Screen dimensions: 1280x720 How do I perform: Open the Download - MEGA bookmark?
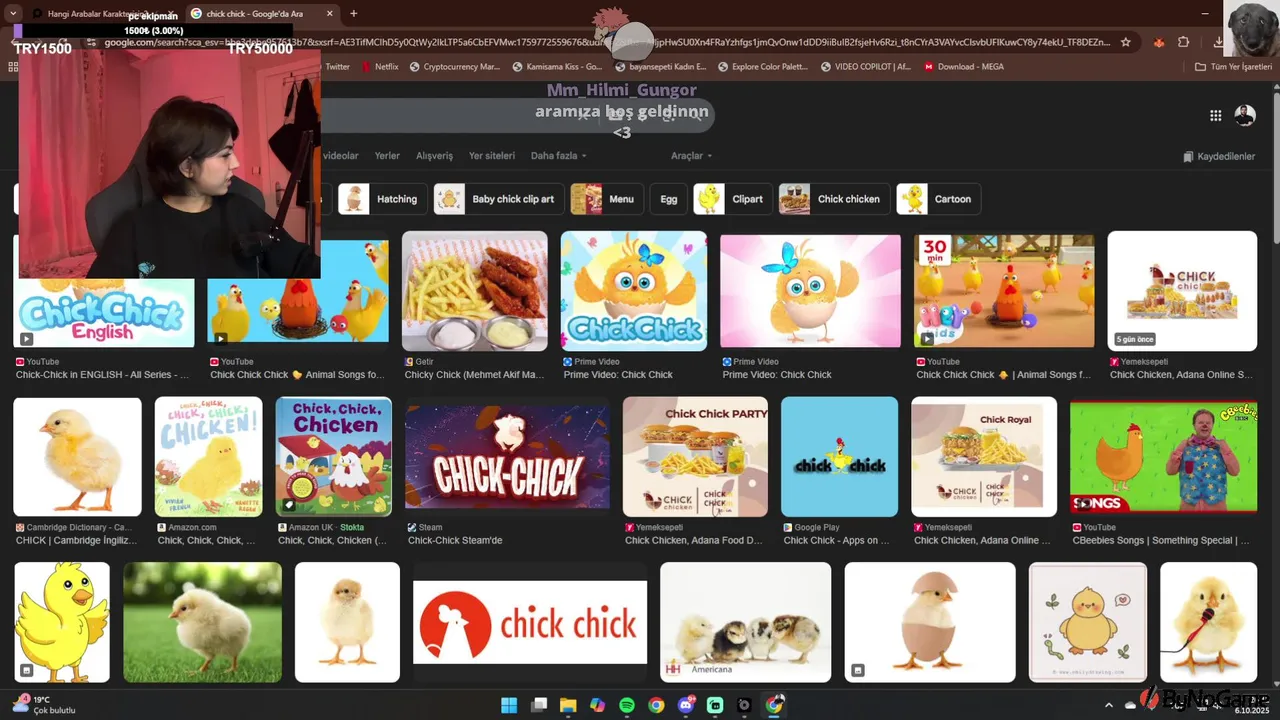(963, 67)
